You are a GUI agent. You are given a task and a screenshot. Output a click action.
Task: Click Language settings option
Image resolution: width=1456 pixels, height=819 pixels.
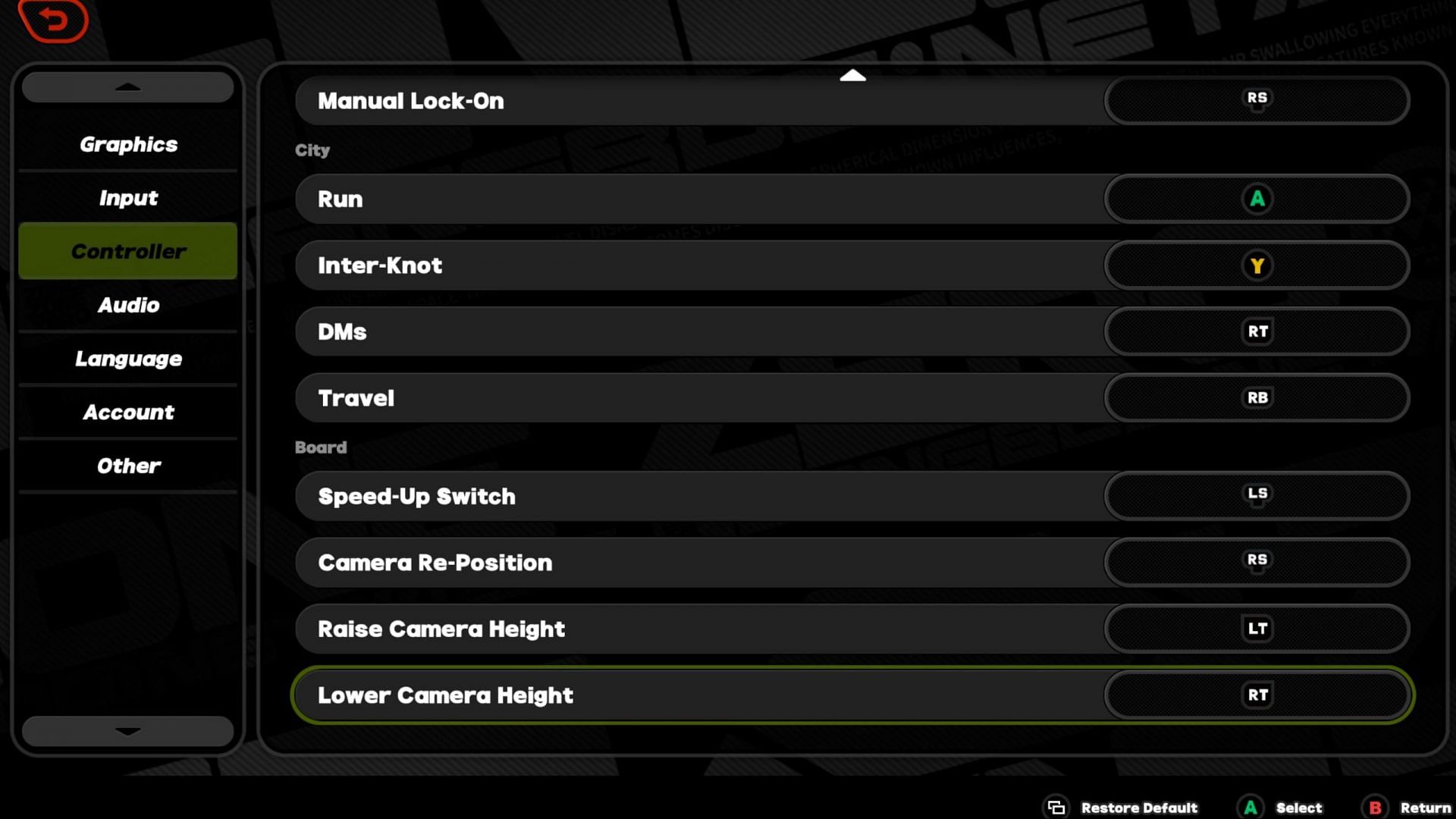coord(128,358)
